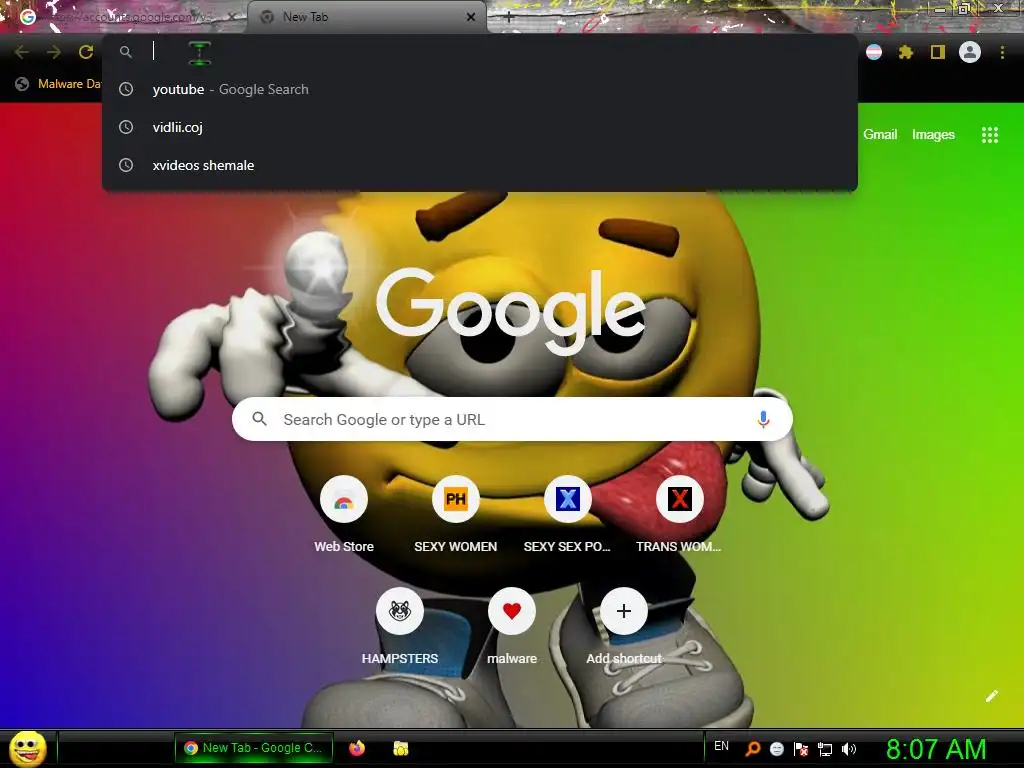Click the Add shortcut plus button
The width and height of the screenshot is (1024, 768).
click(624, 611)
